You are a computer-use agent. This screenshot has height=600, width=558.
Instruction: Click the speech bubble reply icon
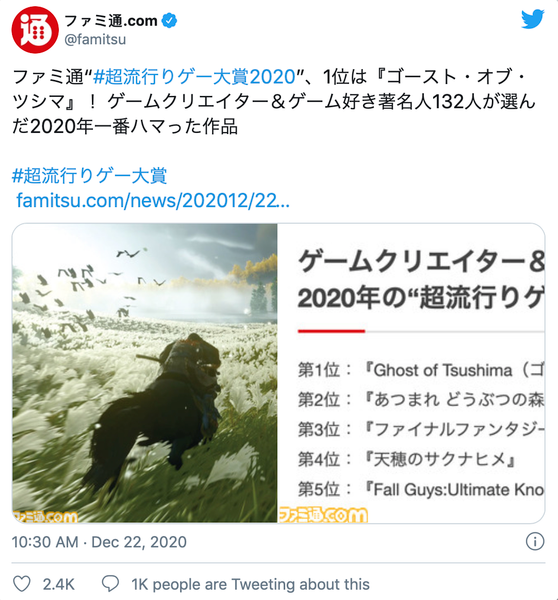tap(110, 584)
